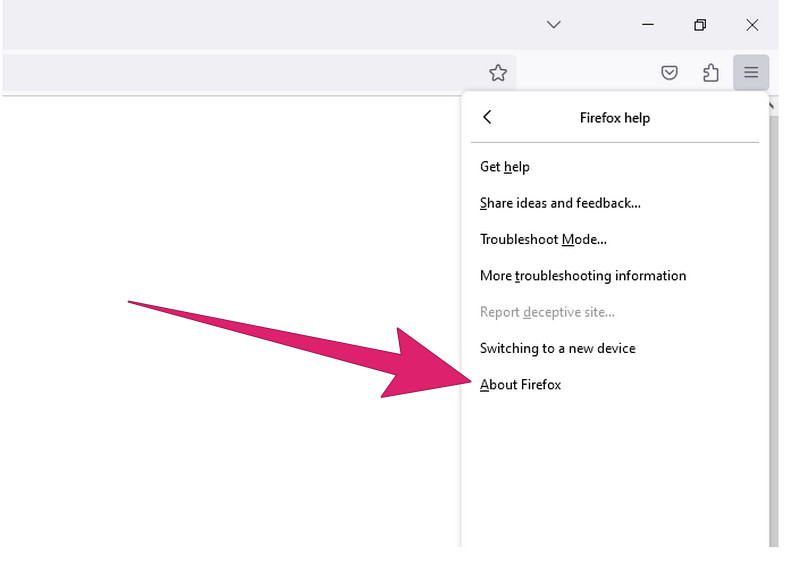
Task: Select the Get help menu entry
Action: pyautogui.click(x=614, y=167)
